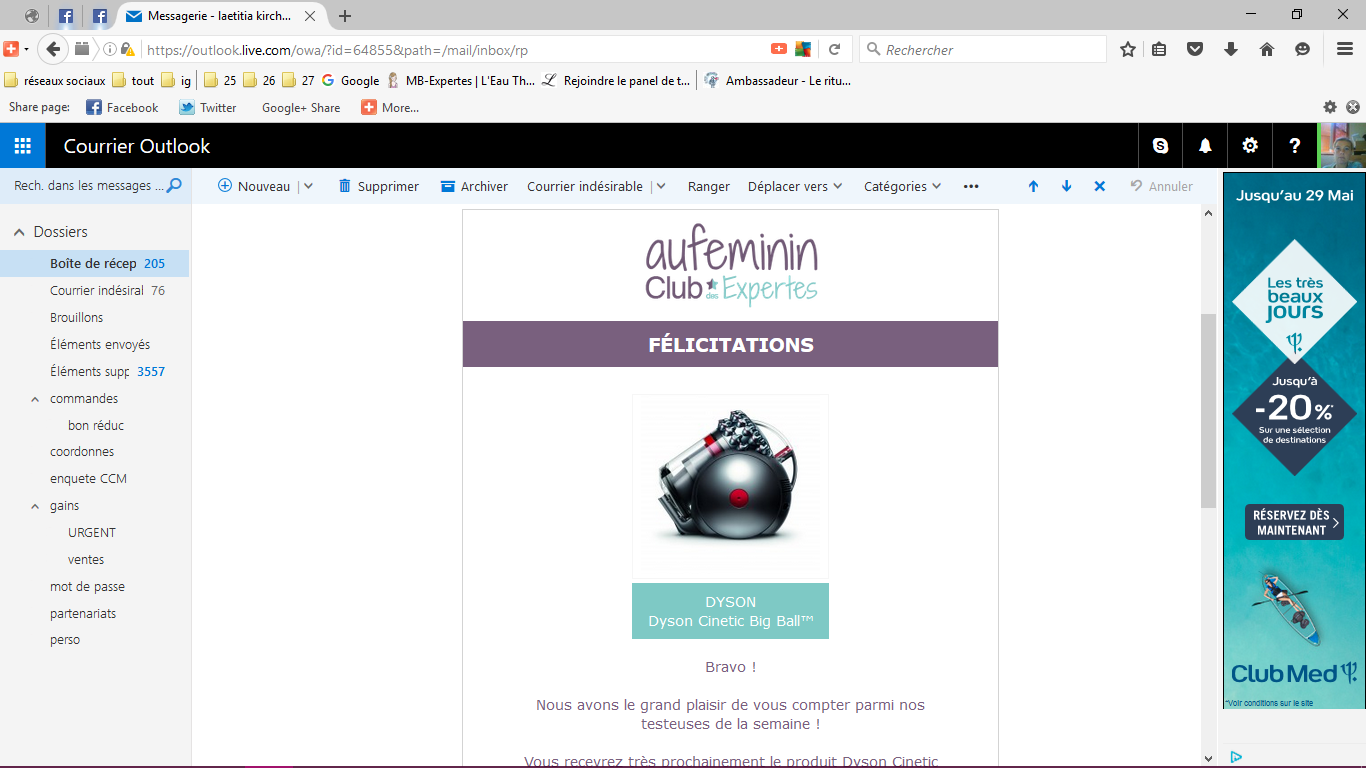The width and height of the screenshot is (1366, 768).
Task: Bookmark this page with the star icon
Action: click(x=1128, y=49)
